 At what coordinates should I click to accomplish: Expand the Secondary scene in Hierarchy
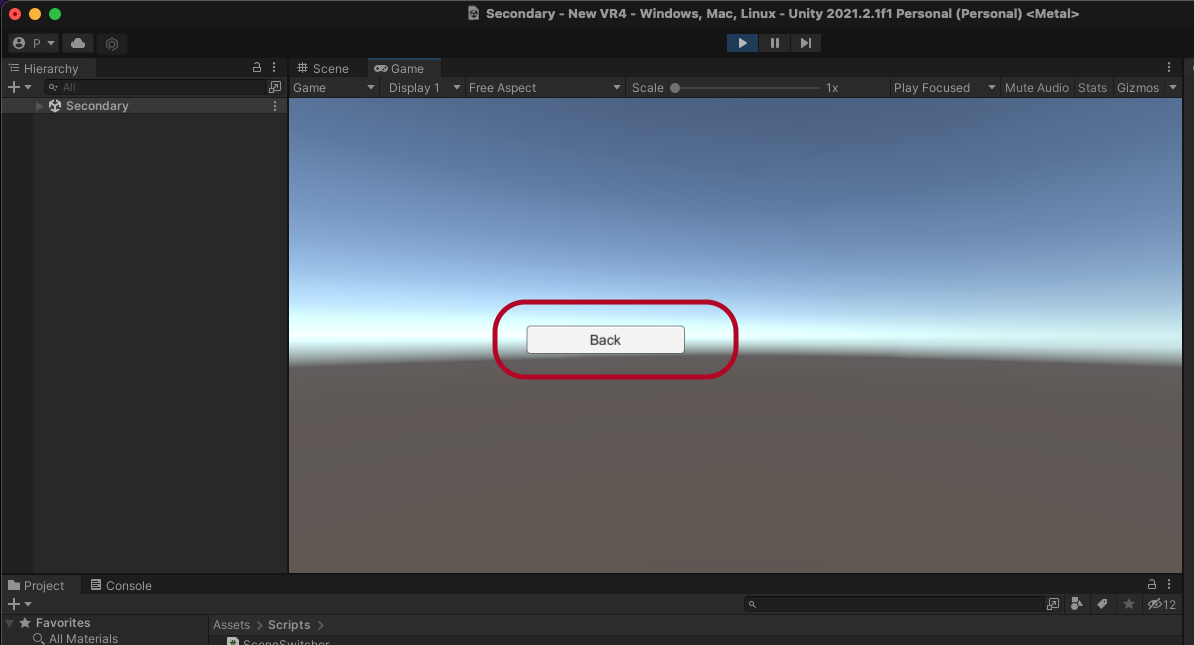39,106
